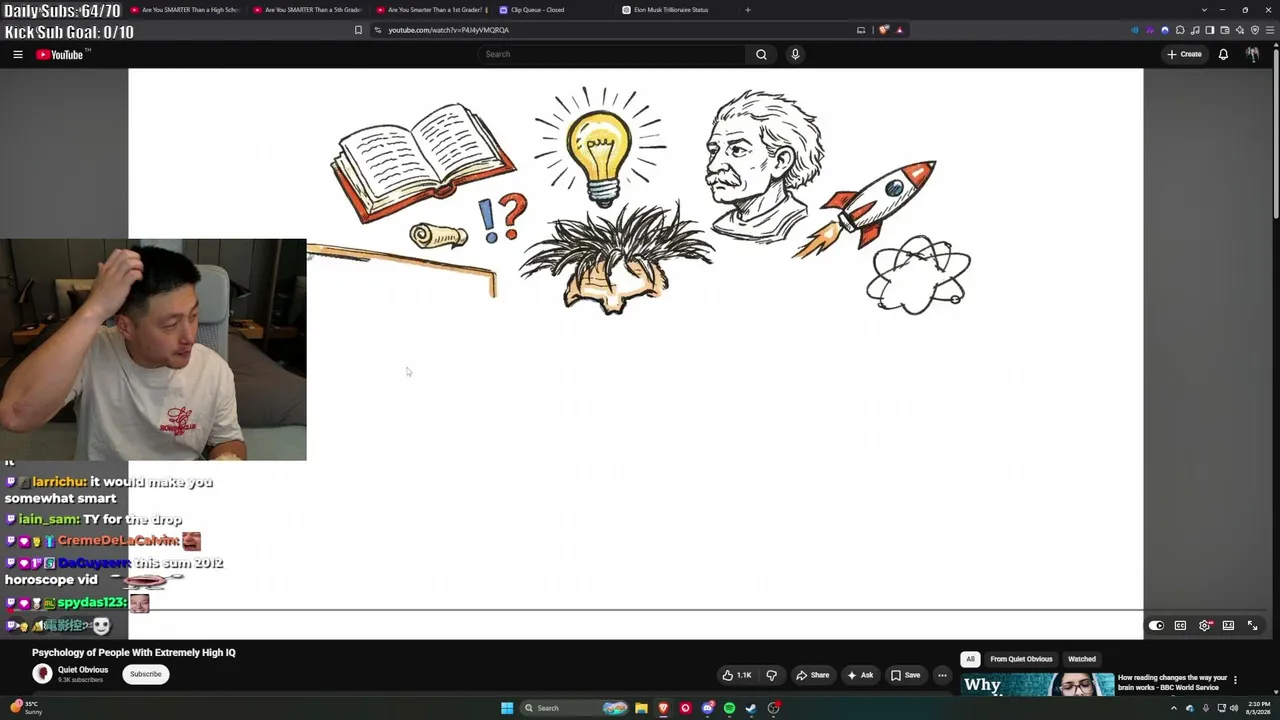
Task: Start voice search with microphone icon
Action: 795,54
